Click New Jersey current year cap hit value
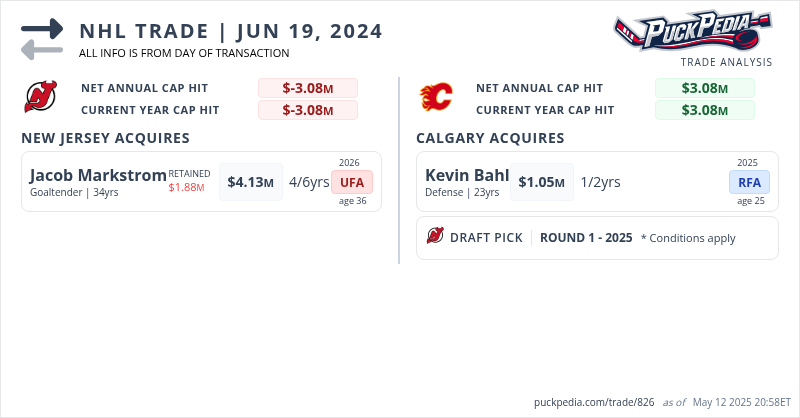The width and height of the screenshot is (800, 418). pos(307,110)
